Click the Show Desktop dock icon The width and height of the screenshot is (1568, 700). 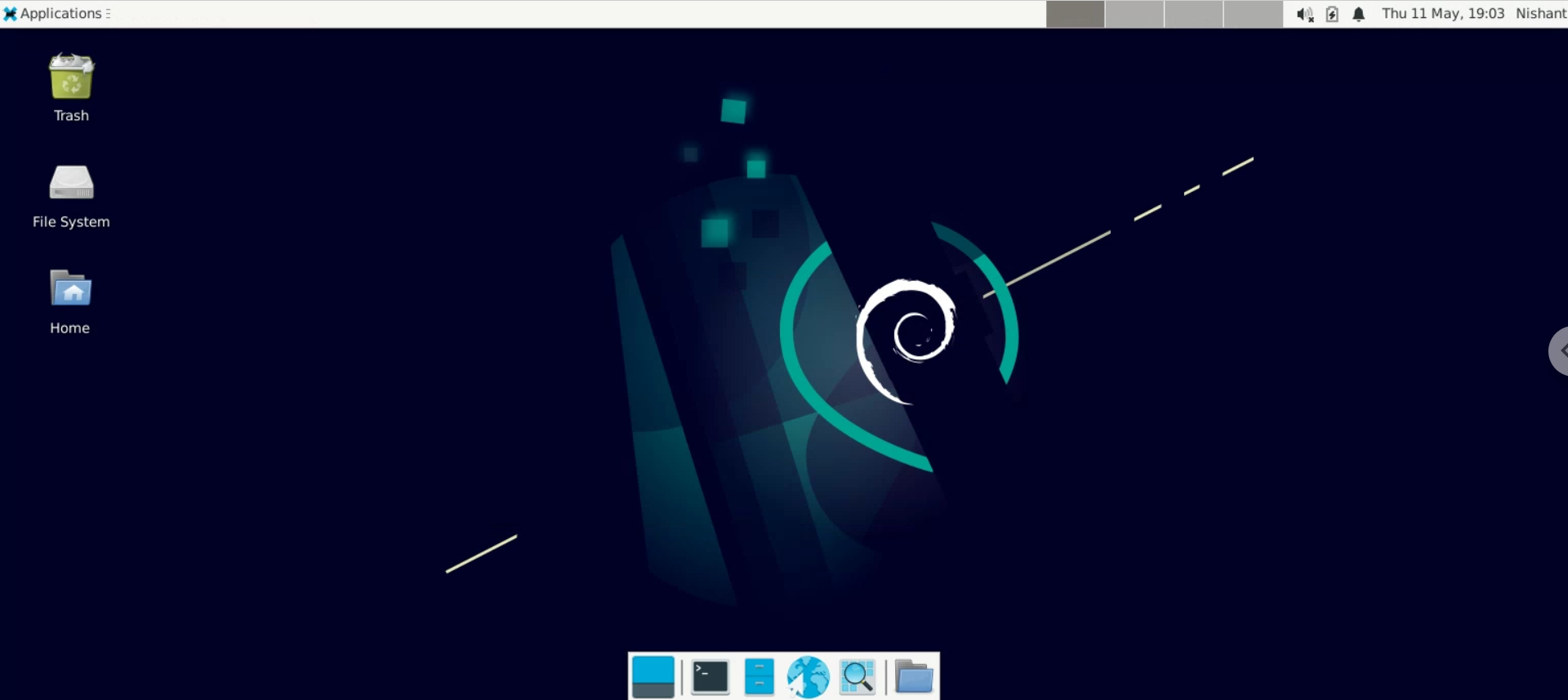[653, 676]
